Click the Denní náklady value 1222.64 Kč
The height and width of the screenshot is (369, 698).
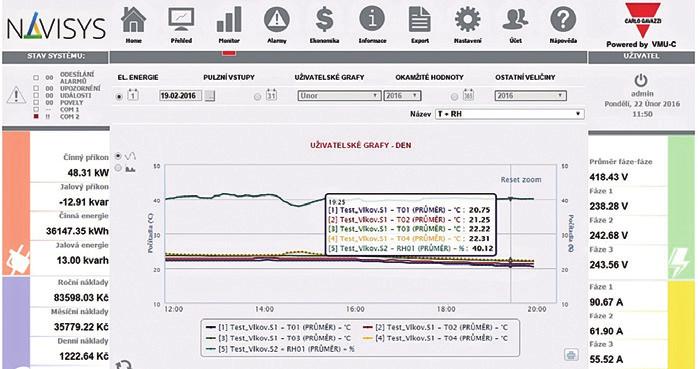(x=84, y=357)
